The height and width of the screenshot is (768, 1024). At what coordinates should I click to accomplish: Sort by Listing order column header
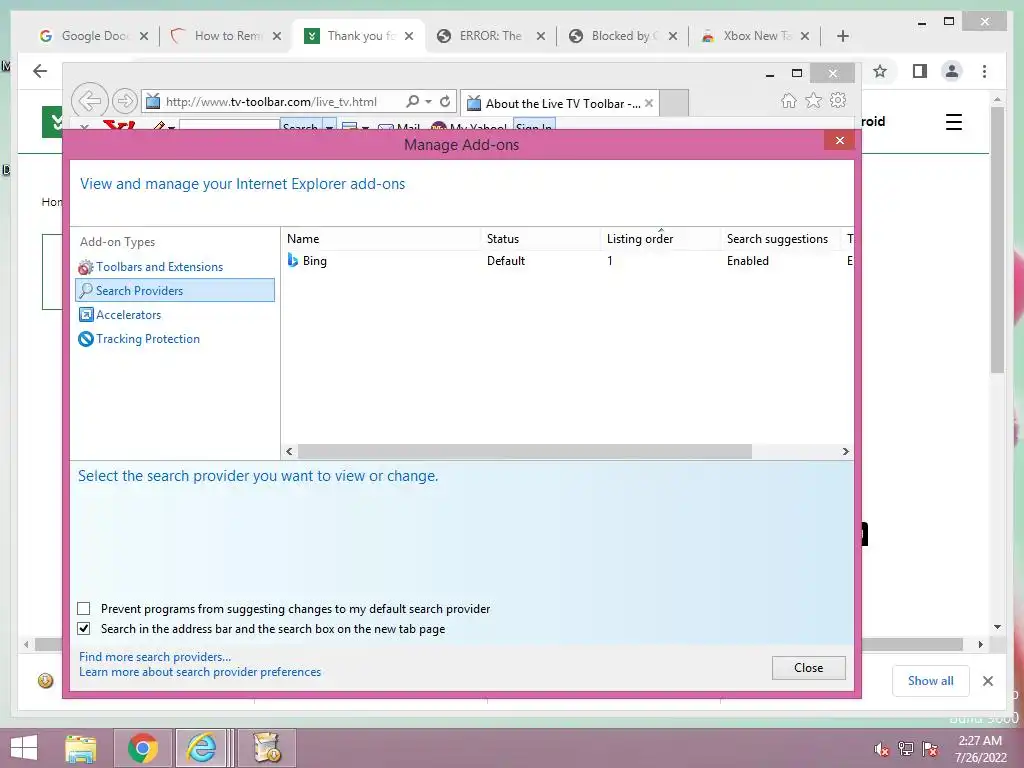[x=661, y=238]
